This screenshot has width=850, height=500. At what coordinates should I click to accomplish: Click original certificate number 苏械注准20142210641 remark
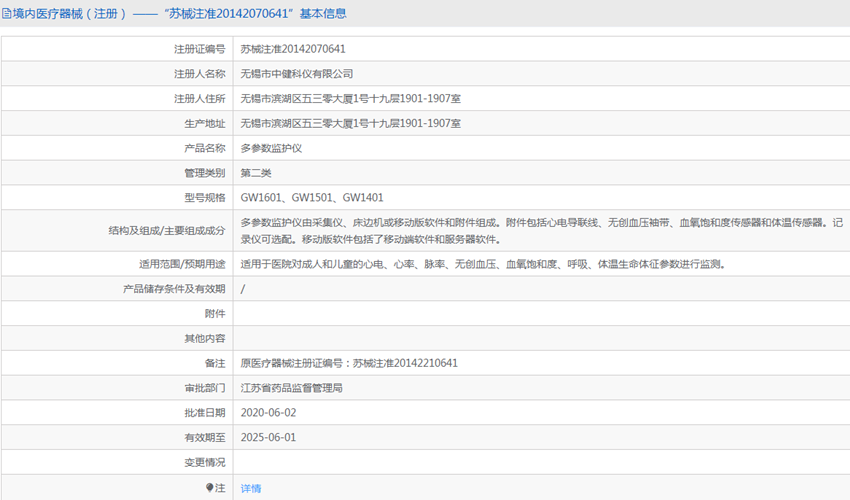coord(349,363)
